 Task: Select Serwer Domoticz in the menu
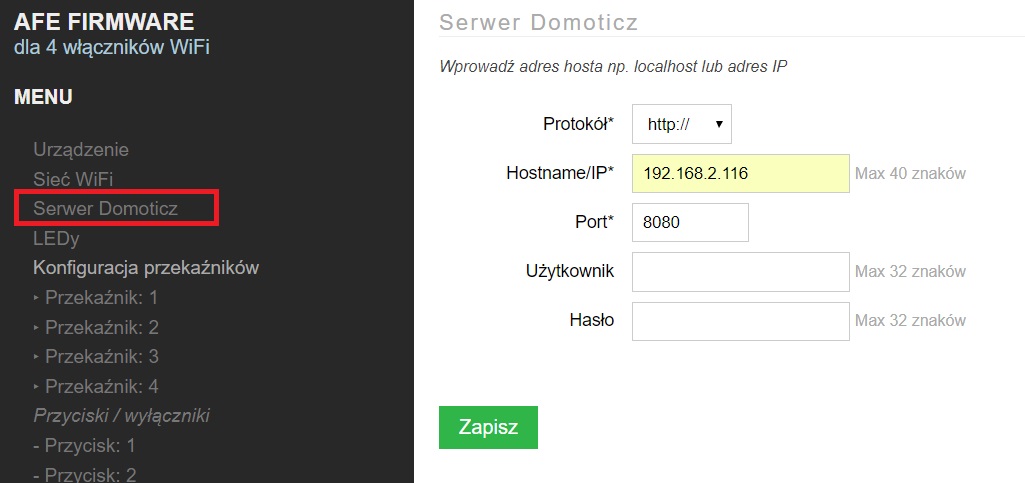pos(106,209)
